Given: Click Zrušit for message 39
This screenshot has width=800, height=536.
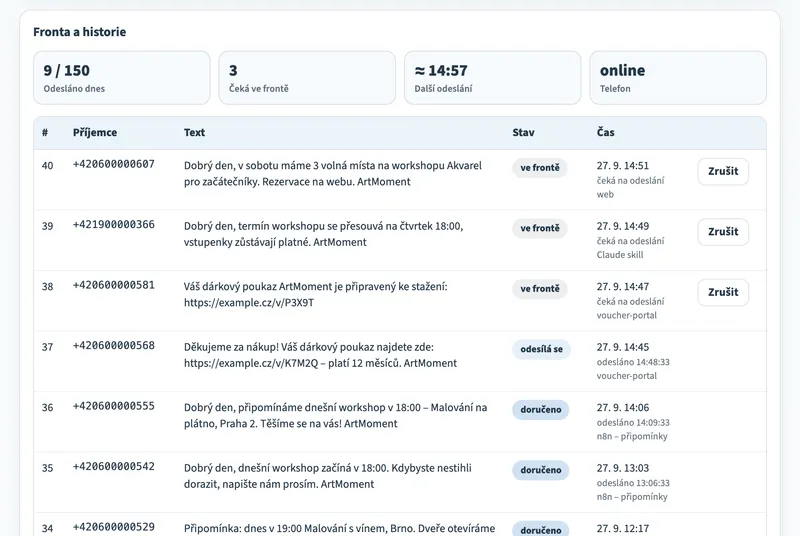Looking at the screenshot, I should click(x=723, y=232).
